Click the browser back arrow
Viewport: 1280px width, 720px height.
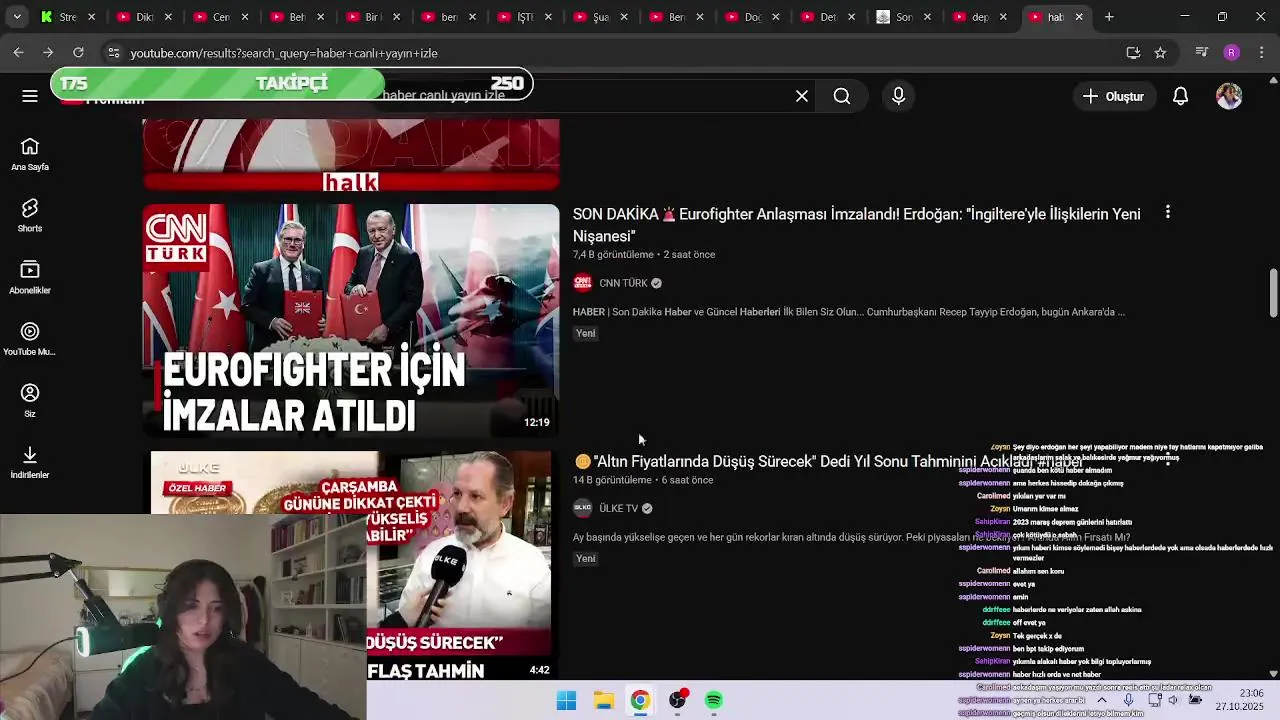coord(18,52)
